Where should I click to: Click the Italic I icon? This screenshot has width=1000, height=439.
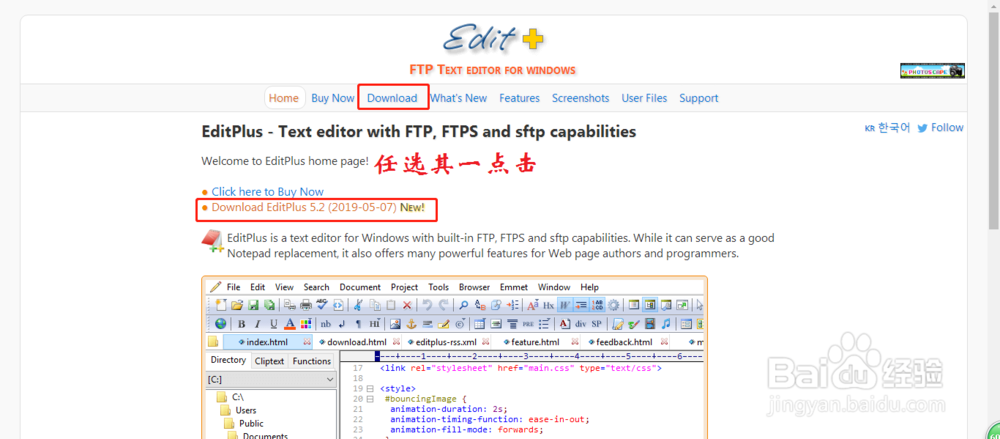point(258,324)
